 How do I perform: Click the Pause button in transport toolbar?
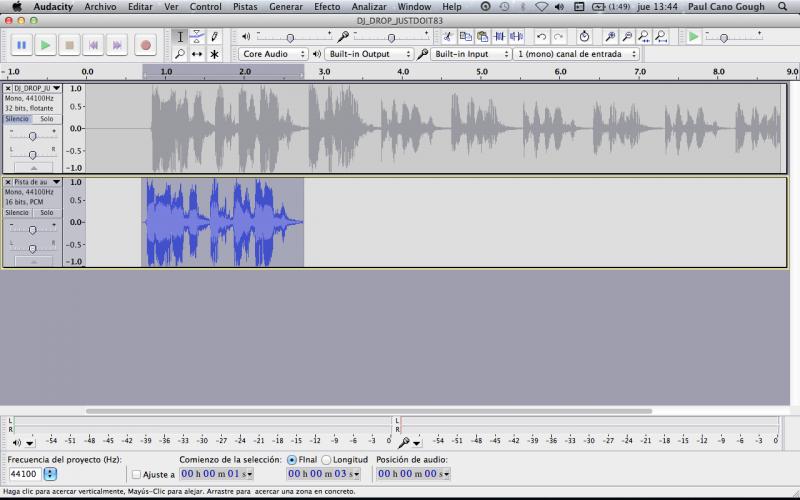point(21,45)
